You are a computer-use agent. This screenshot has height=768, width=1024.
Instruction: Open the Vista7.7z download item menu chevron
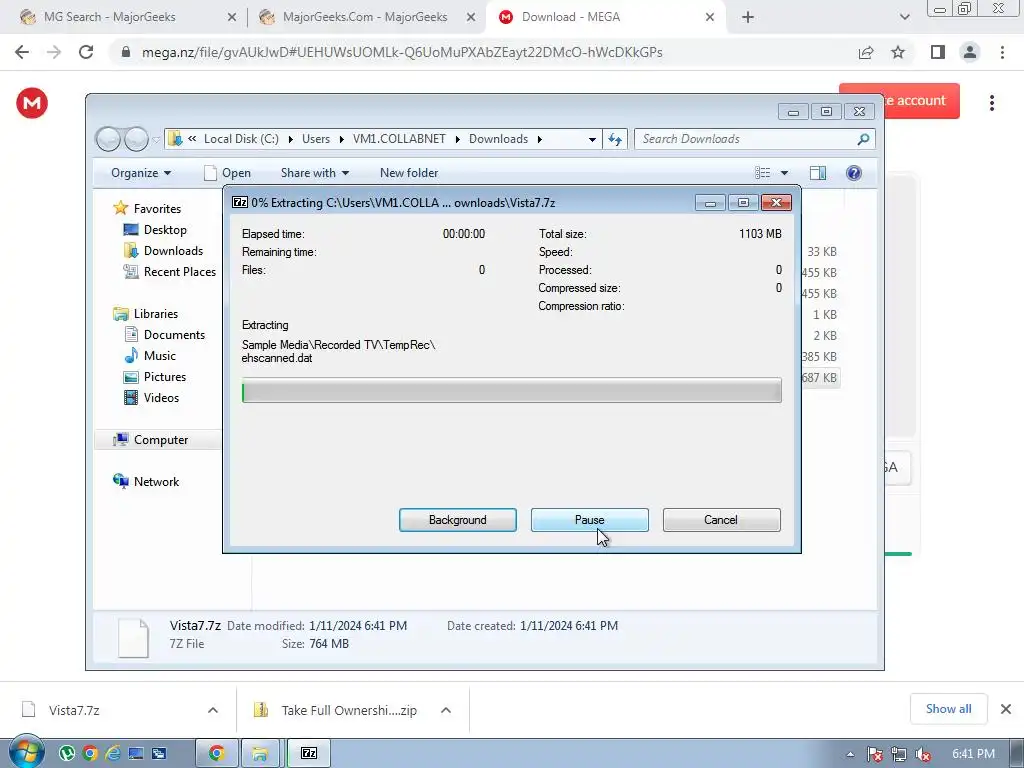point(213,711)
